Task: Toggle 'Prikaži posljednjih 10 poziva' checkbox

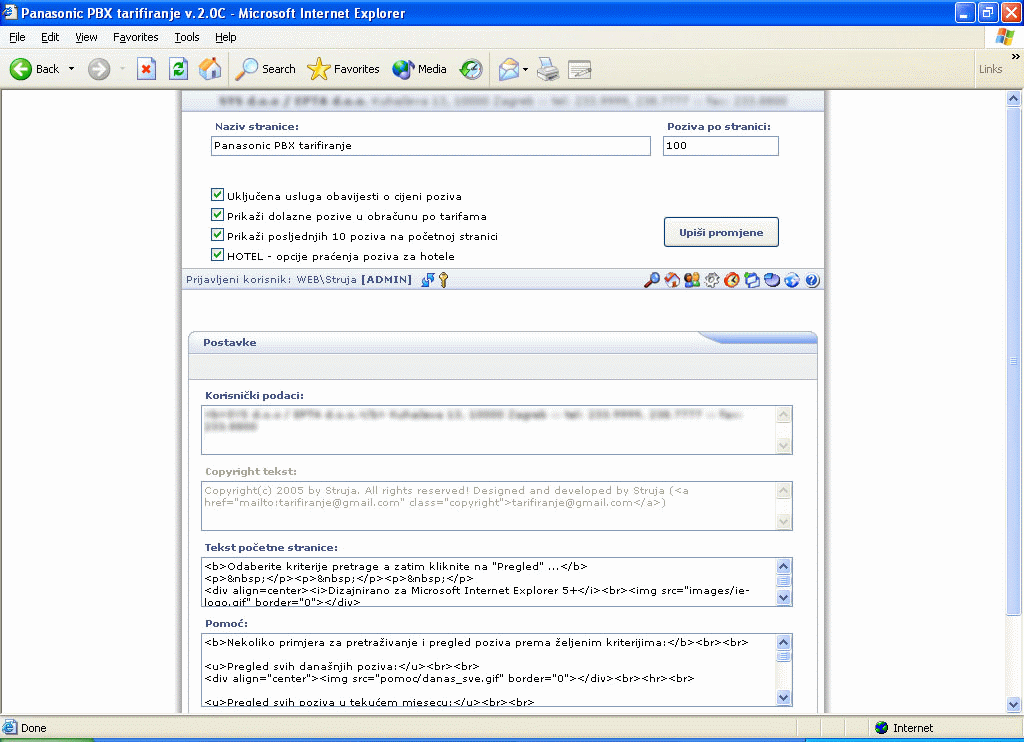Action: [217, 234]
